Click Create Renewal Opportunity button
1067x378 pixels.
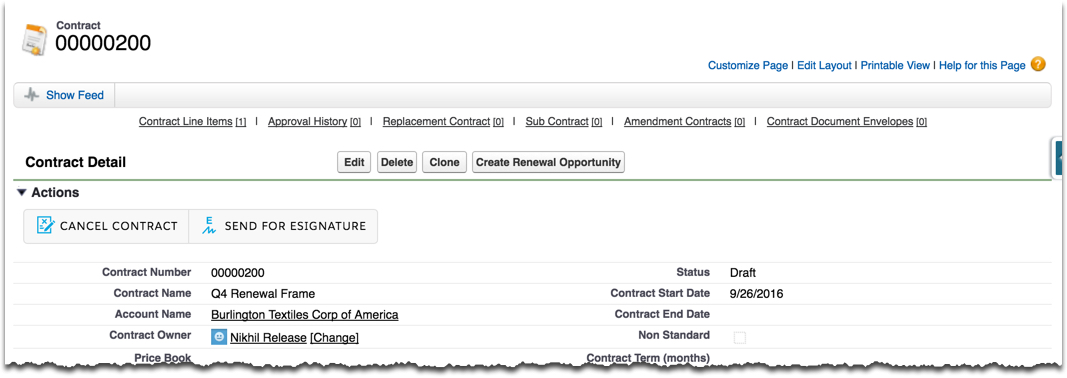(548, 163)
